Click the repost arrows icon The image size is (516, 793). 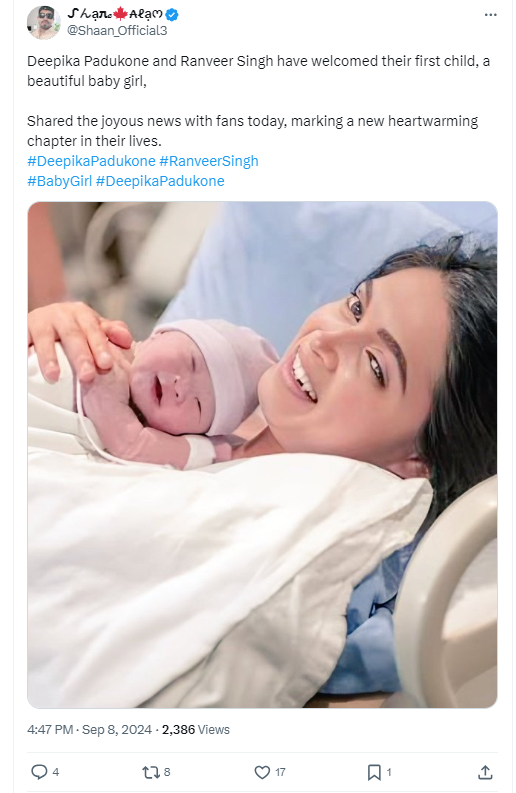[150, 772]
